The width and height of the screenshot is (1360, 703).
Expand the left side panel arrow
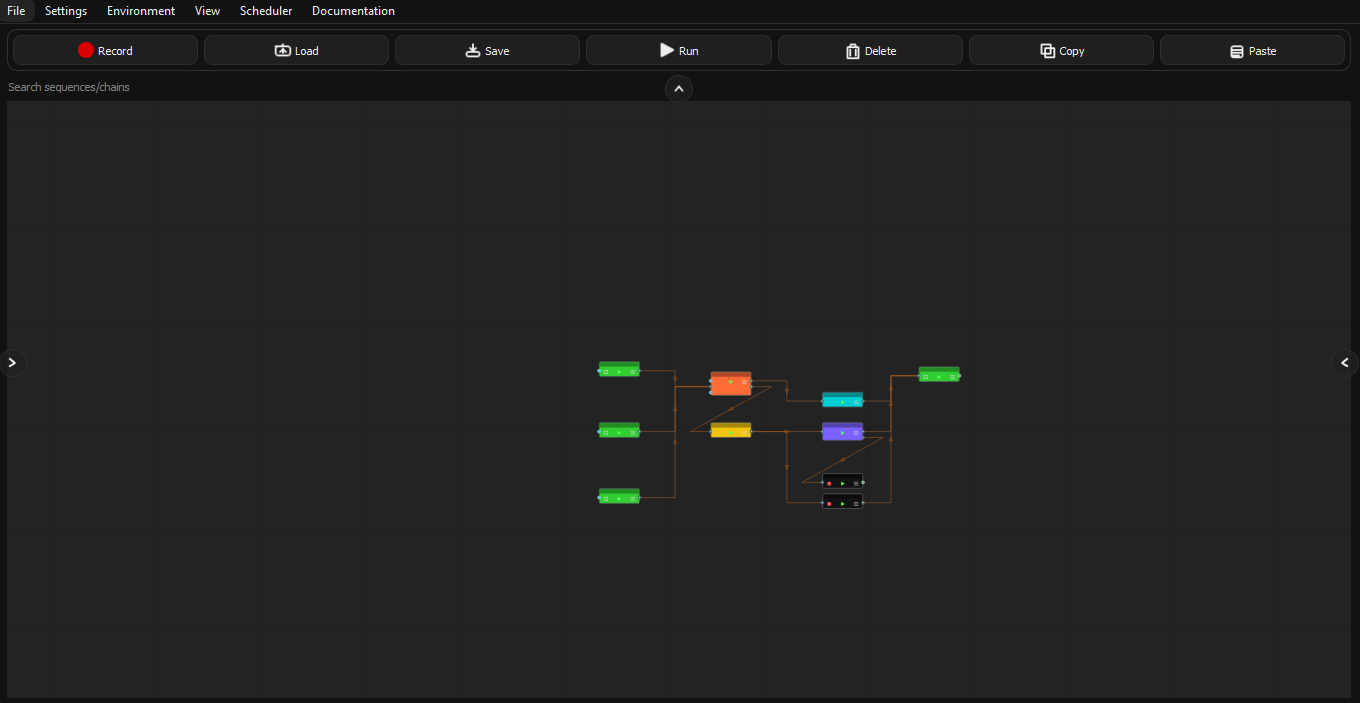point(13,362)
